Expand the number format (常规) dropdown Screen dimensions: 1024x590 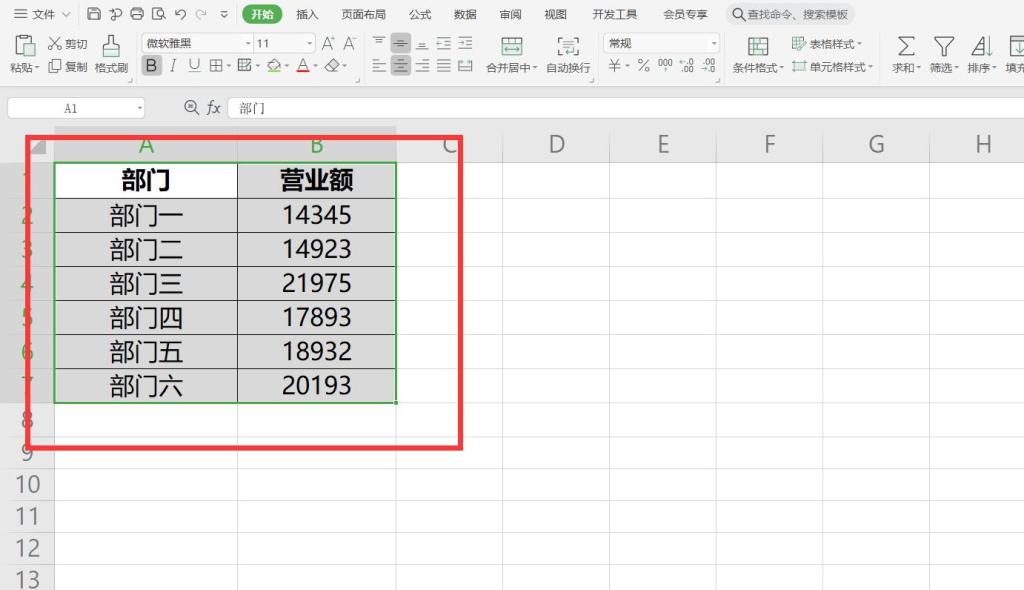pyautogui.click(x=715, y=42)
